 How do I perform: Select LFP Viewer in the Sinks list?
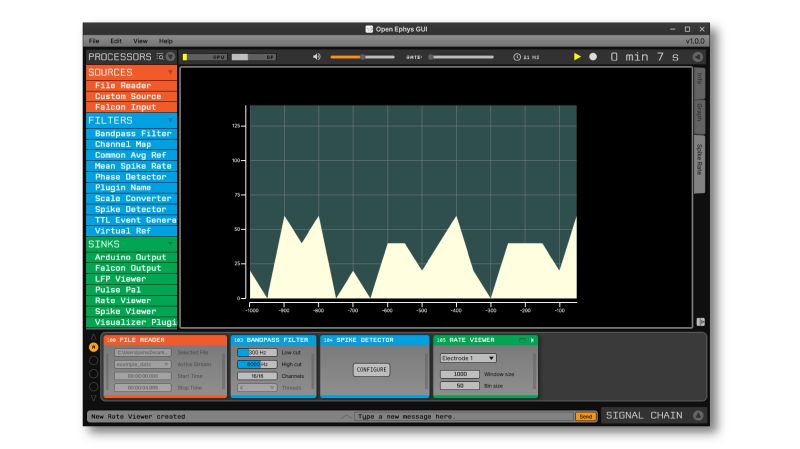point(132,279)
